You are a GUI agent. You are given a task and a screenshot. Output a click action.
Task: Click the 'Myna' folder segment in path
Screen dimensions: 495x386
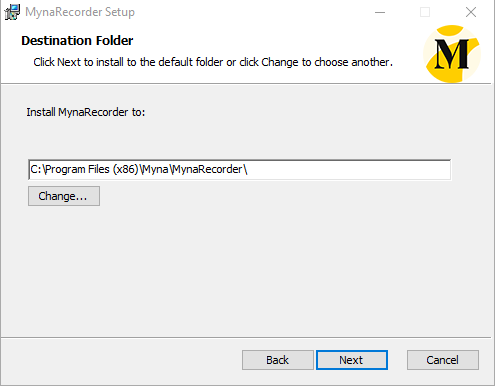click(155, 170)
